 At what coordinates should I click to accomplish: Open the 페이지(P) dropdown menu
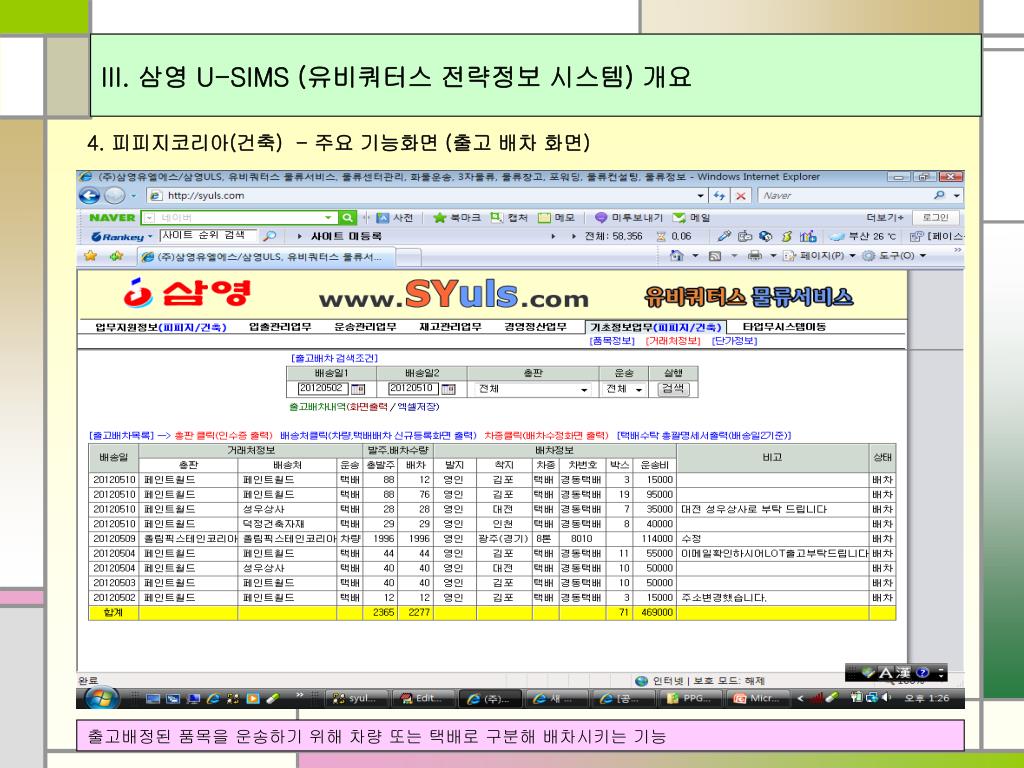(820, 256)
